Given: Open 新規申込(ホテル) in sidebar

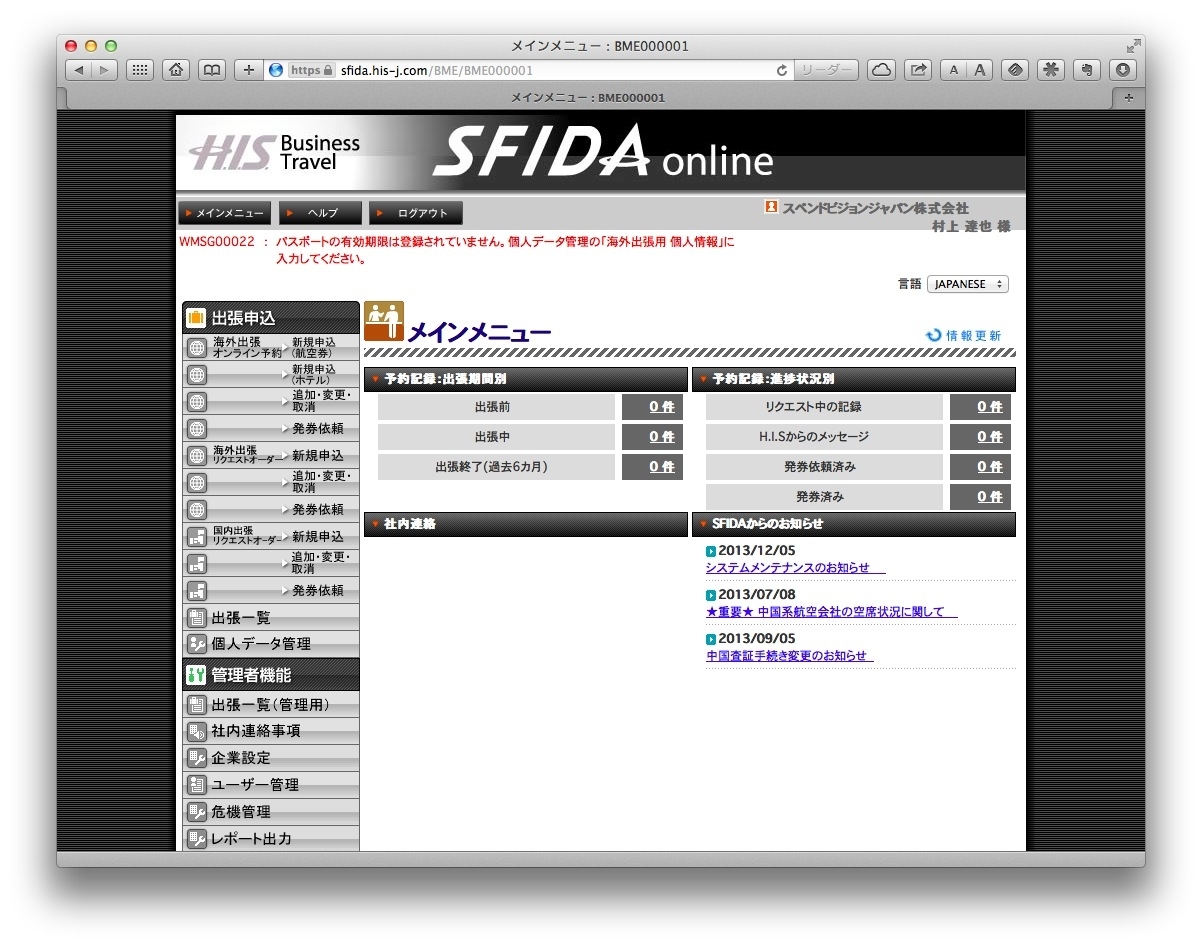Looking at the screenshot, I should 271,375.
